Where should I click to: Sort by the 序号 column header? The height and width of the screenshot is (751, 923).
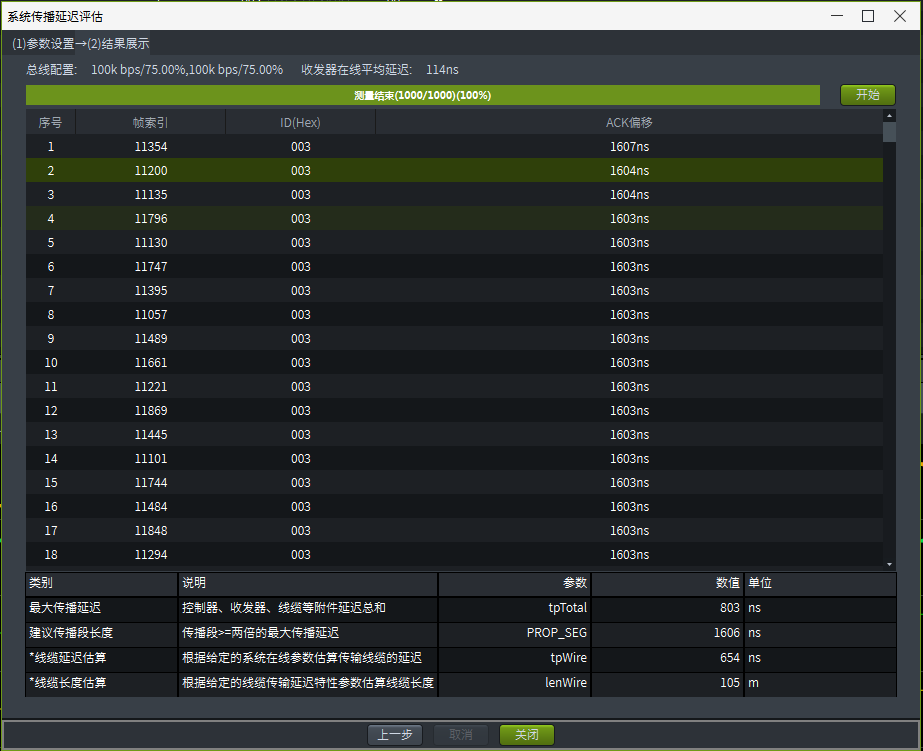point(51,122)
